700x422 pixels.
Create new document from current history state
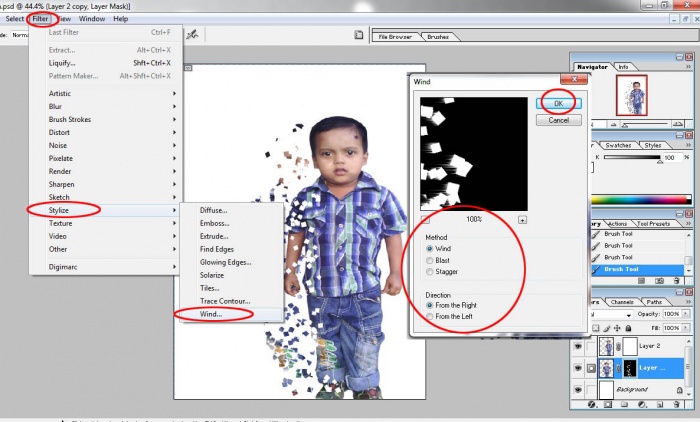642,281
